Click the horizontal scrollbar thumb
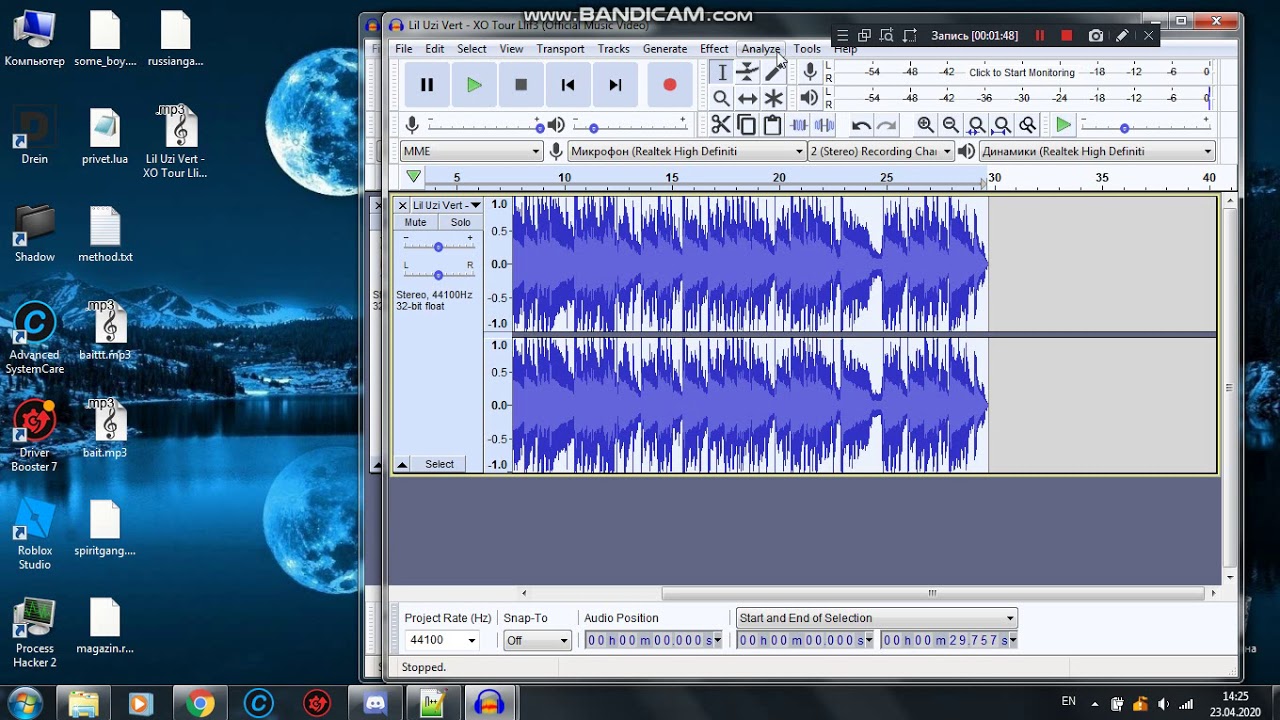 (x=931, y=593)
